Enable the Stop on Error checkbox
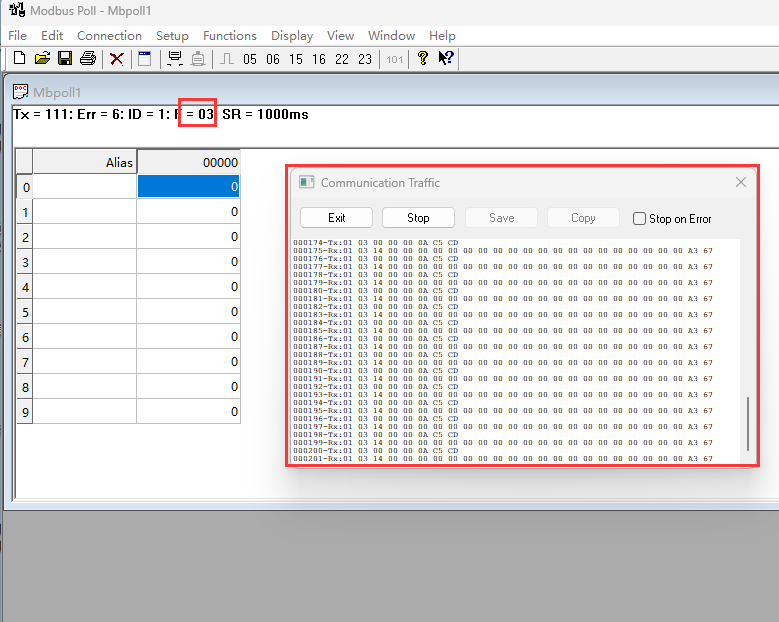Screen dimensions: 779x622 point(639,219)
